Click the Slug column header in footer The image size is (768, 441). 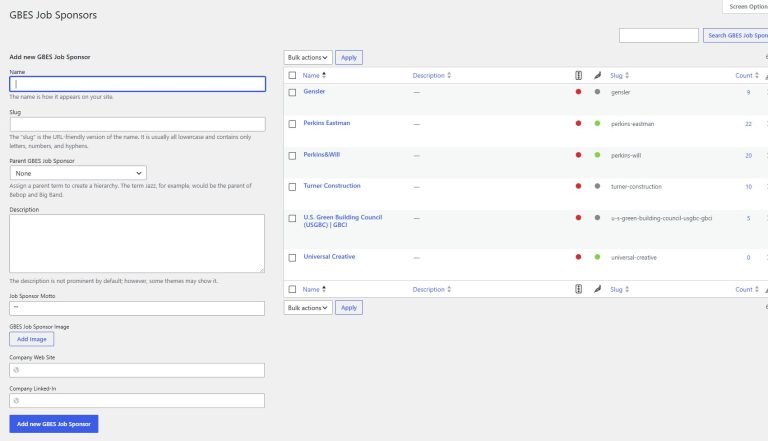point(616,289)
